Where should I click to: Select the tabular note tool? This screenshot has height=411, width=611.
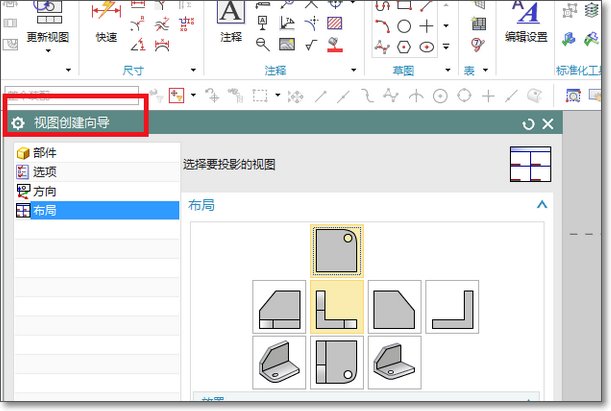click(479, 24)
